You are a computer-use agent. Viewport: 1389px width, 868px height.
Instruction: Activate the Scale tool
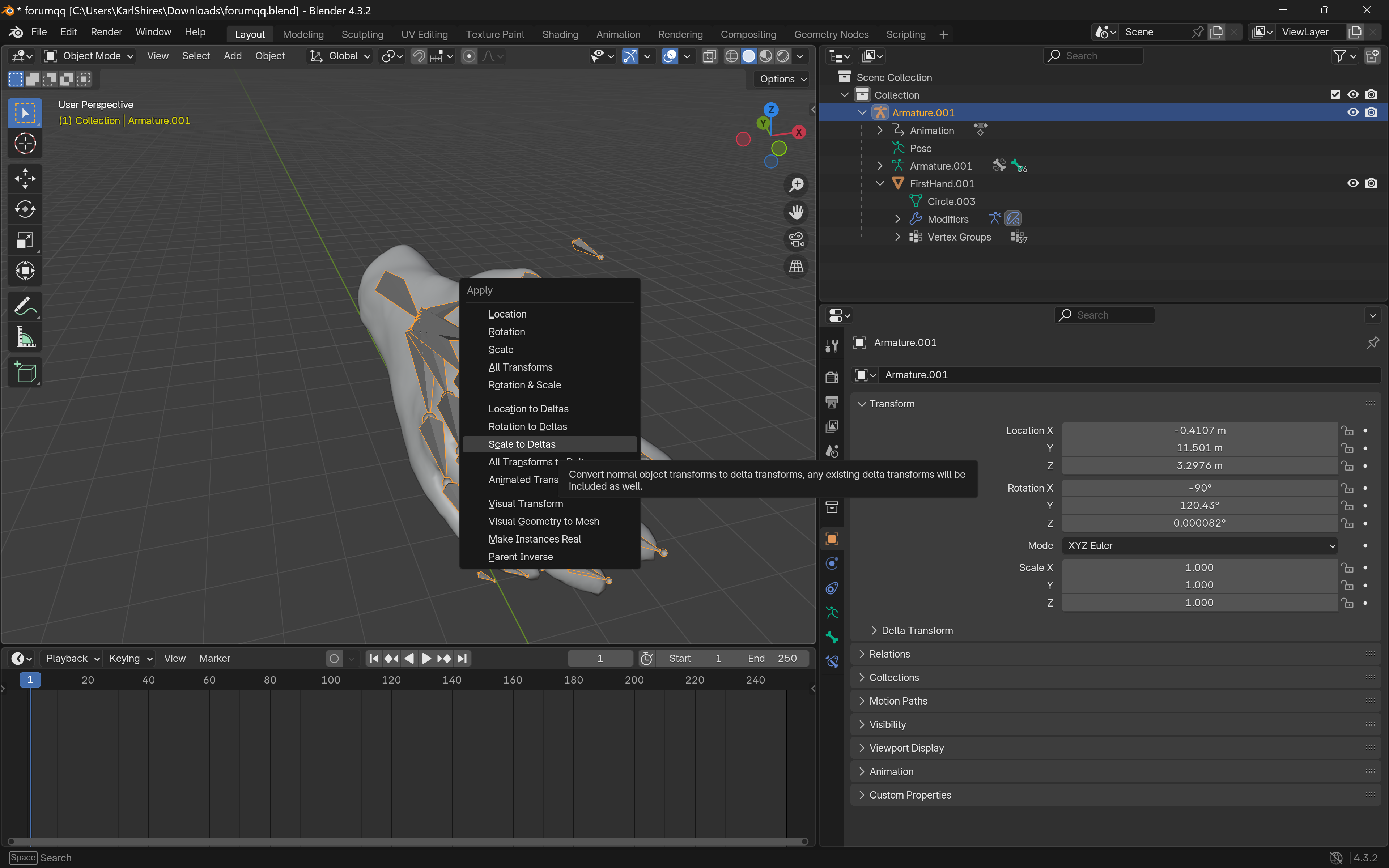(25, 240)
